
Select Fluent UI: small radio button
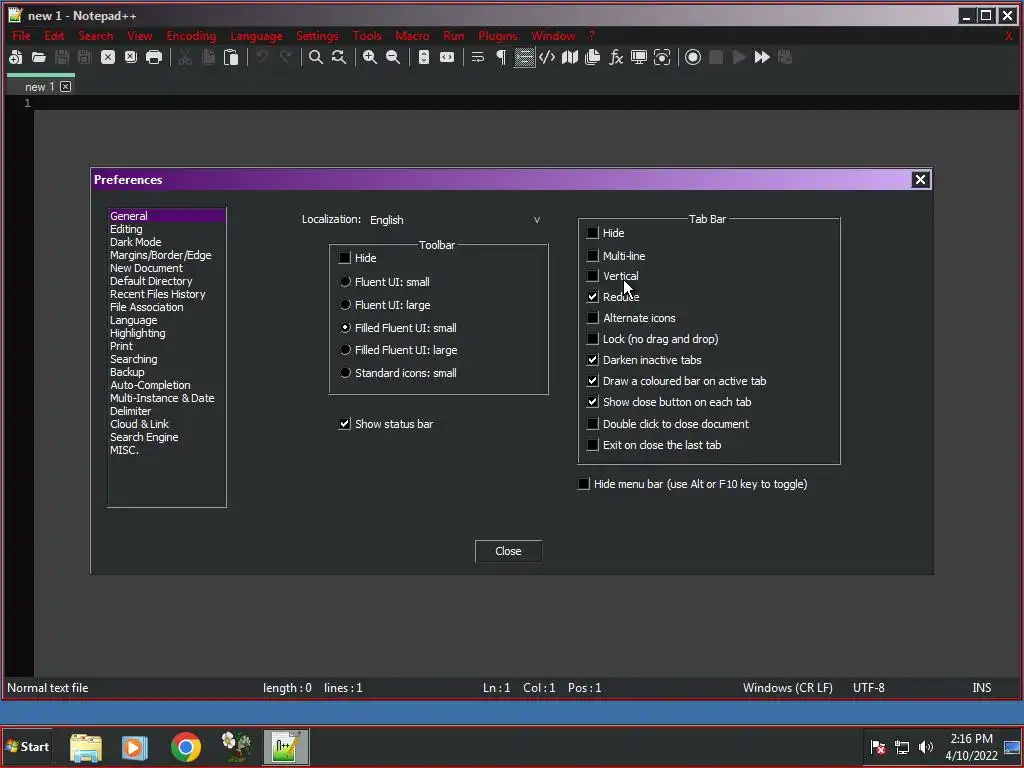pos(345,282)
